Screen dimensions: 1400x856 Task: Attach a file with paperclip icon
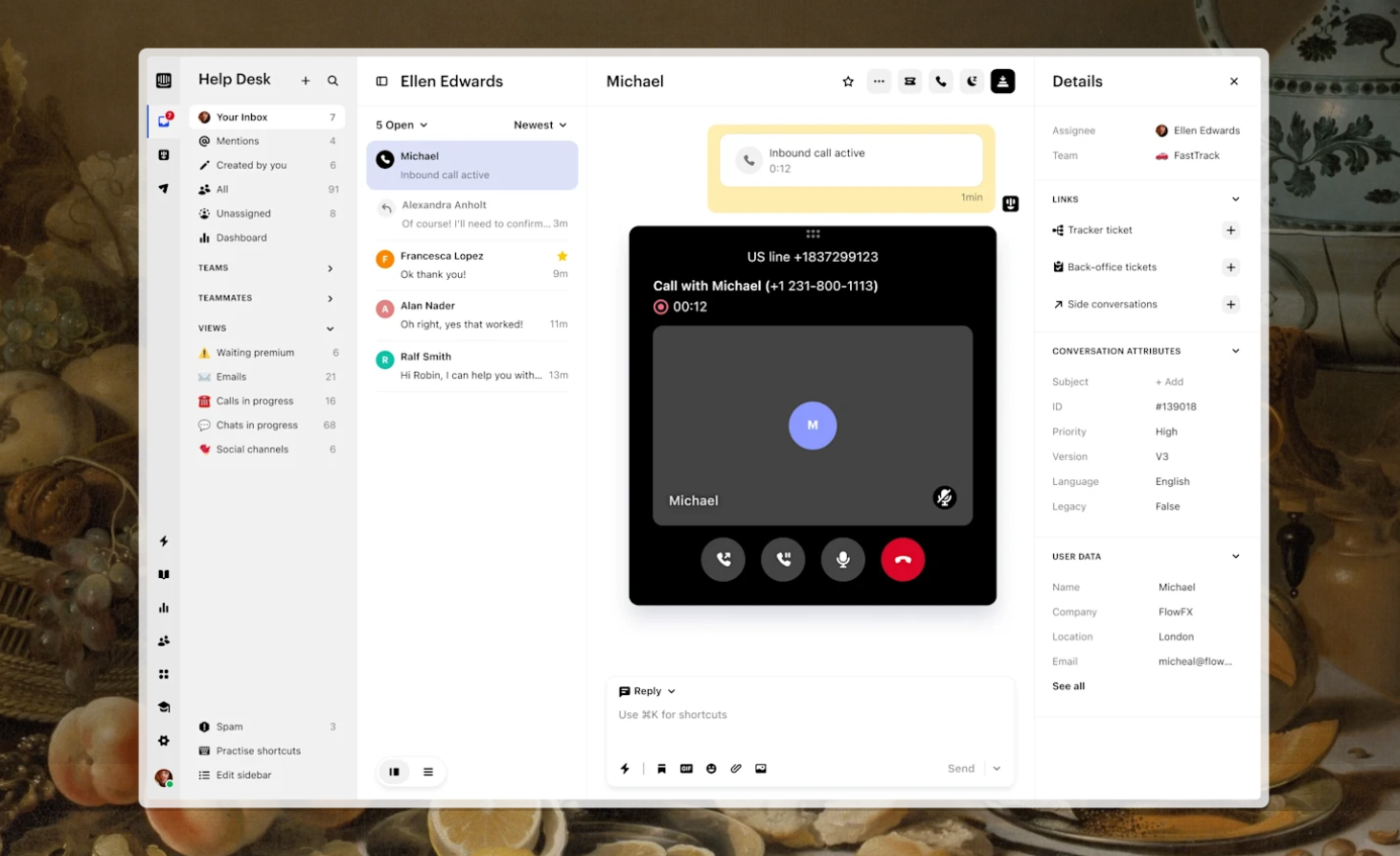736,769
